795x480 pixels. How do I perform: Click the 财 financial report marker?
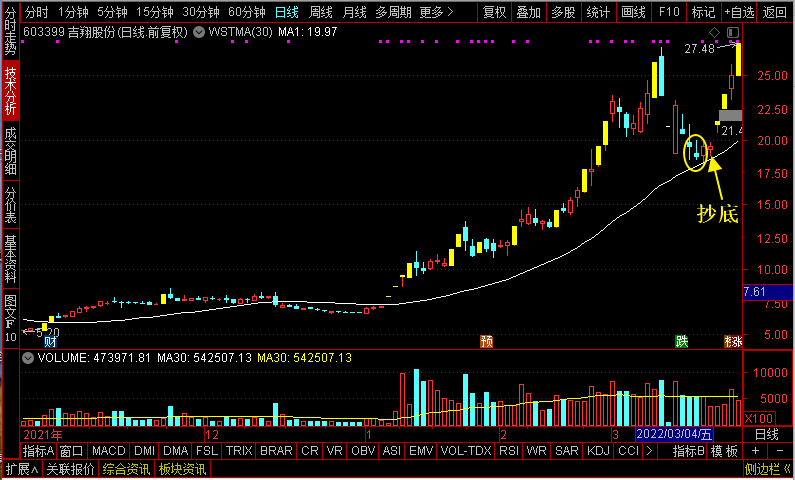(x=50, y=341)
